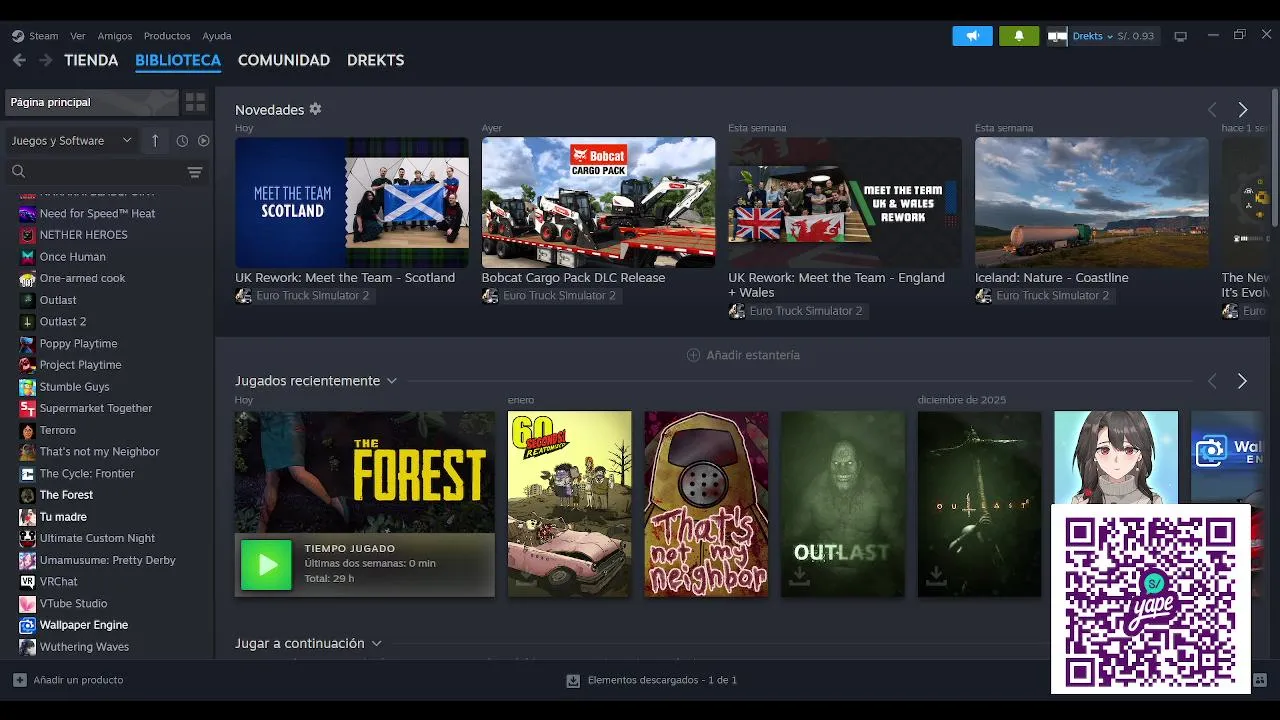The height and width of the screenshot is (720, 1280).
Task: Switch to the BIBLIOTECA tab
Action: 178,60
